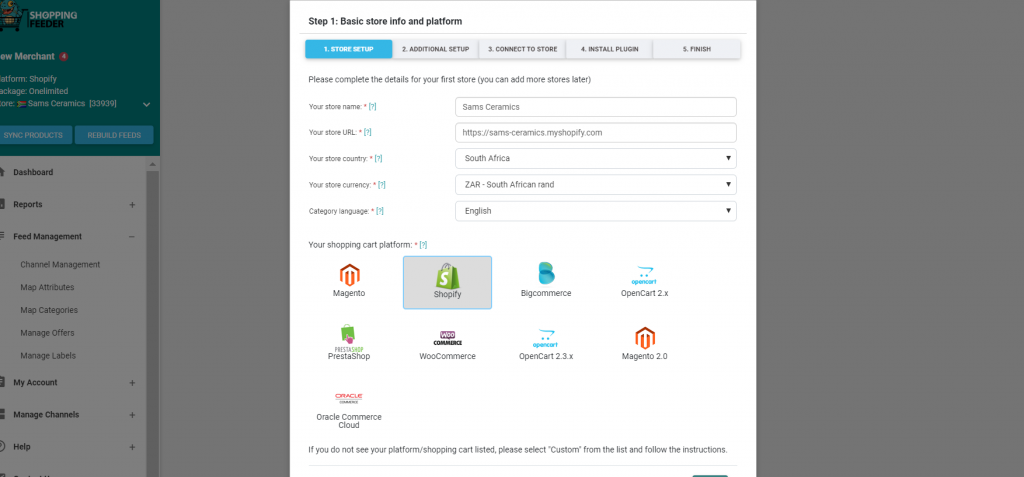
Task: Collapse the Feed Management section
Action: [x=132, y=237]
